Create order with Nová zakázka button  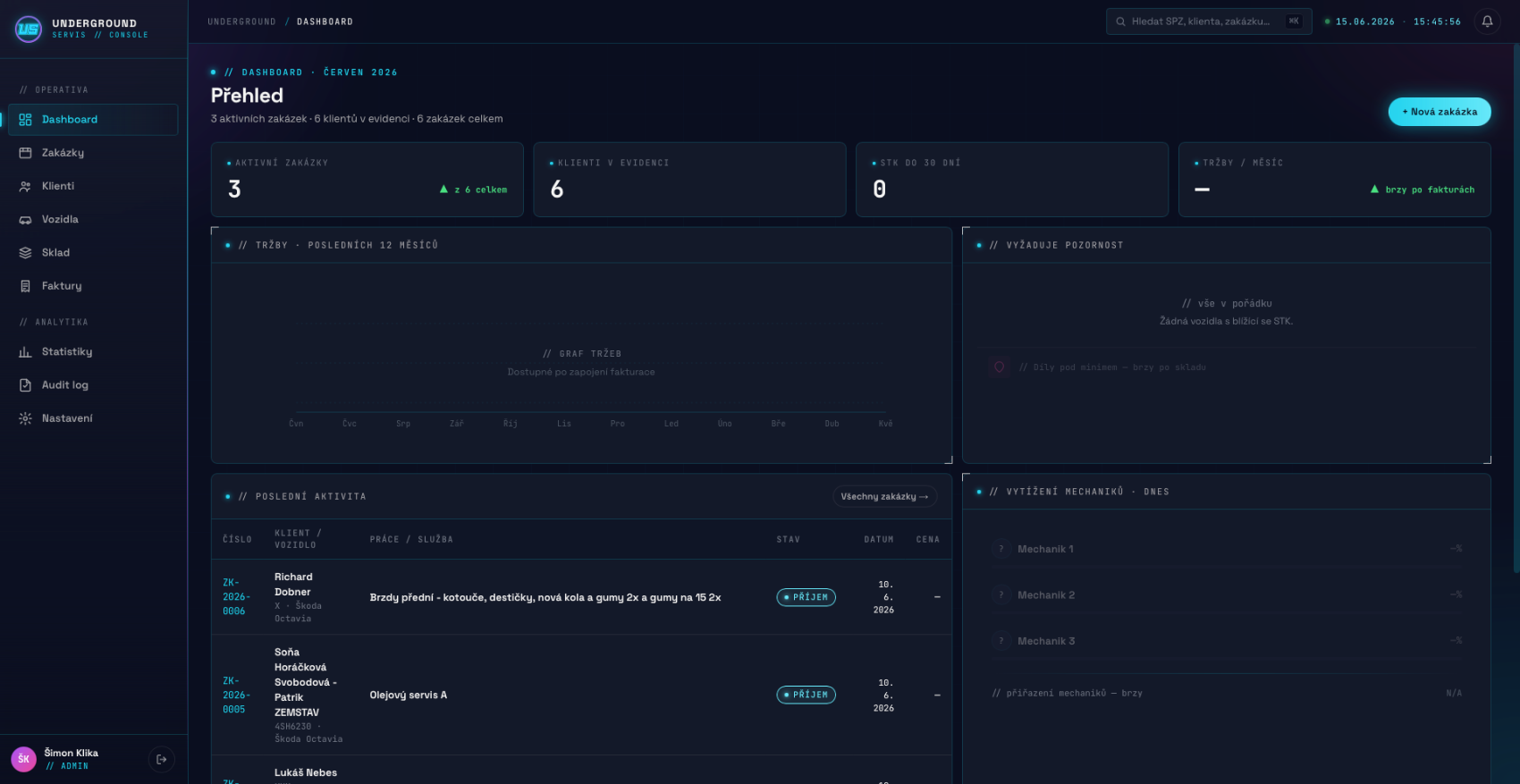[x=1440, y=112]
